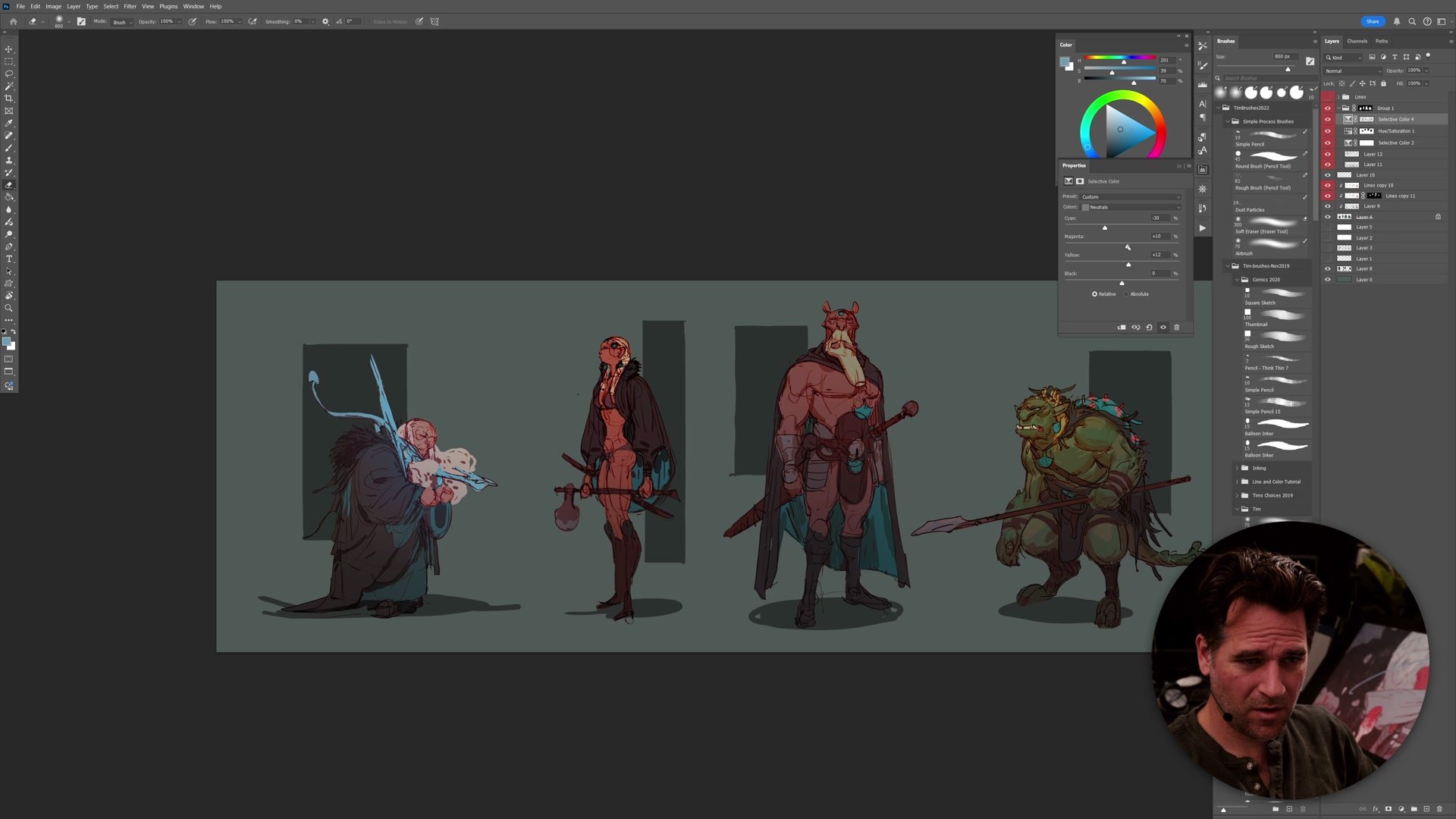1456x819 pixels.
Task: Hide the Layer 10 layer
Action: click(1327, 175)
